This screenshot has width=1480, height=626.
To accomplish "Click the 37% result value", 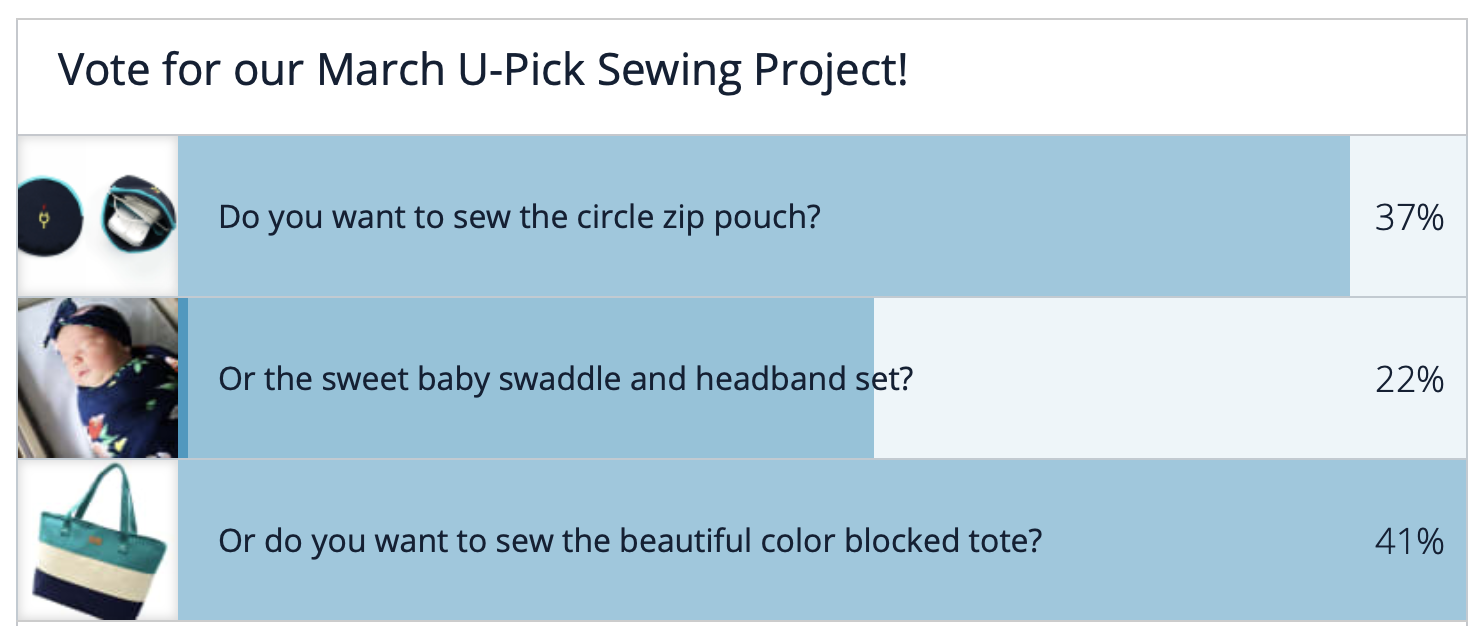I will [1409, 217].
